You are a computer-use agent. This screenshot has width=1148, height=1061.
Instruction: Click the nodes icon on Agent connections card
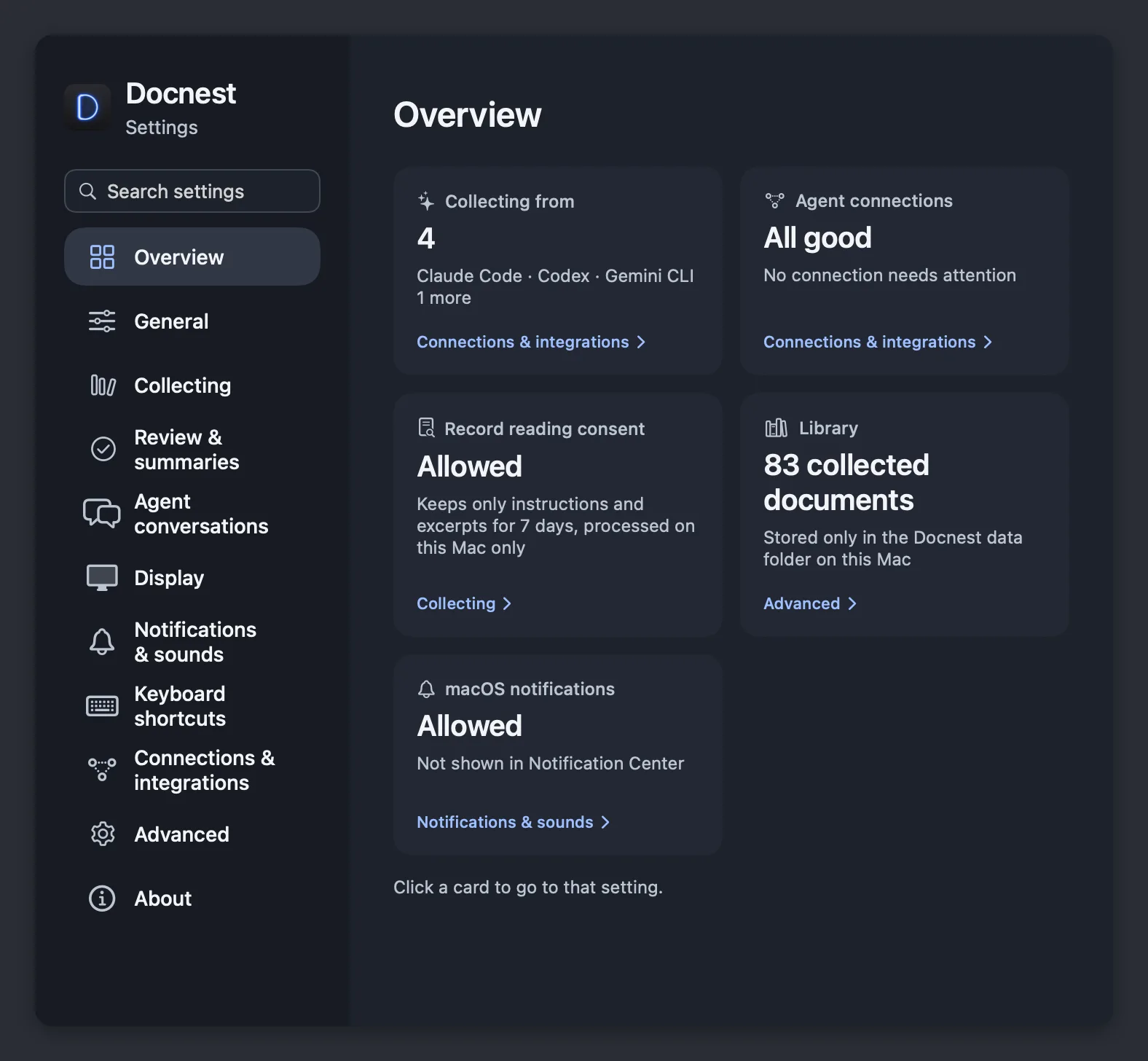point(775,200)
